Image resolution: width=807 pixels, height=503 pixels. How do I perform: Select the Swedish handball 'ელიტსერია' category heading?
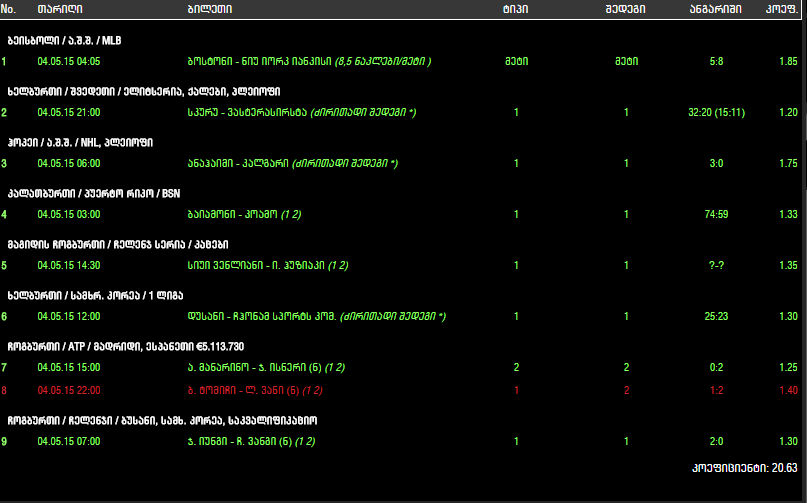click(144, 92)
